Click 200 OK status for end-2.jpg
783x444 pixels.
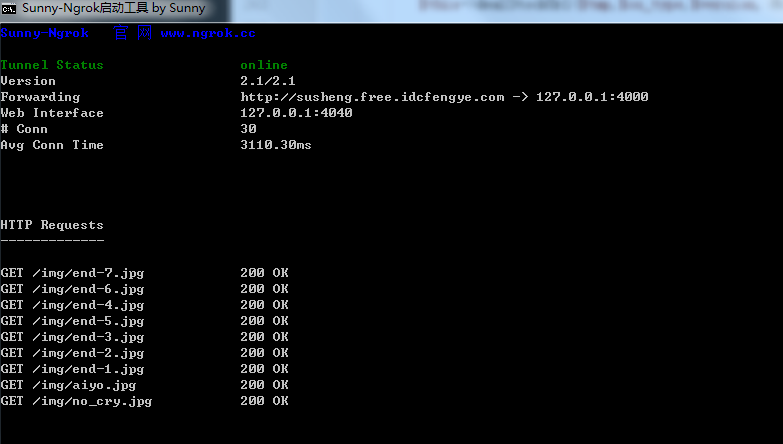(264, 353)
